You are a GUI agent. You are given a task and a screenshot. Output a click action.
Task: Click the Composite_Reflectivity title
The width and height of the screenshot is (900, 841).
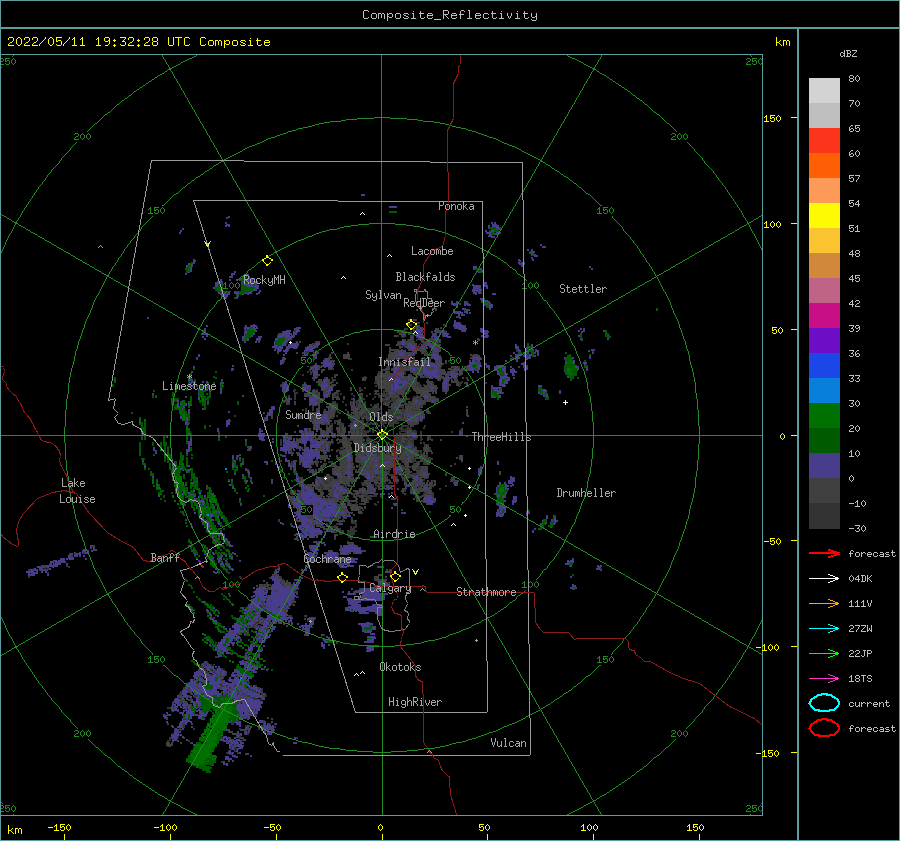449,15
